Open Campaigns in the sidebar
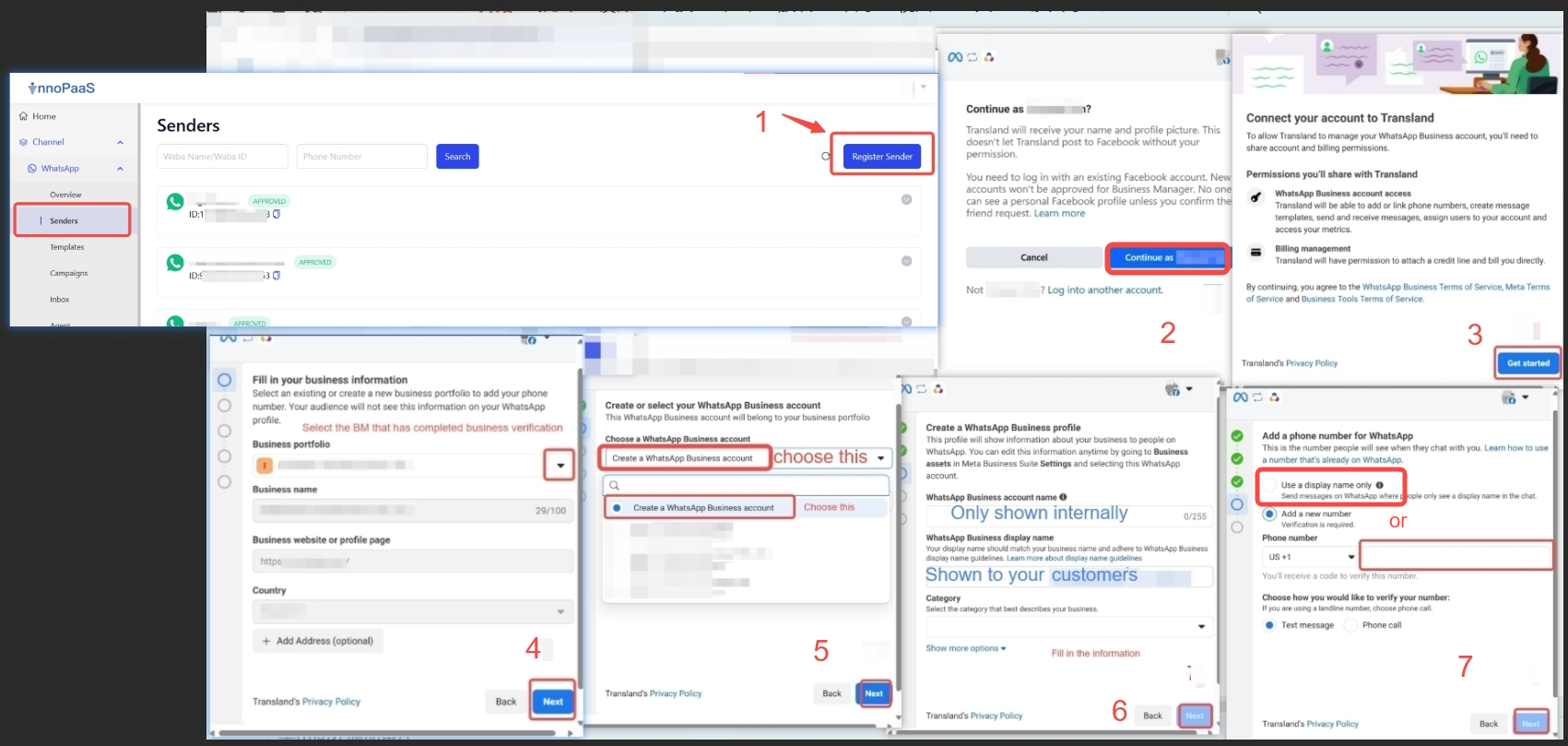 pos(69,273)
